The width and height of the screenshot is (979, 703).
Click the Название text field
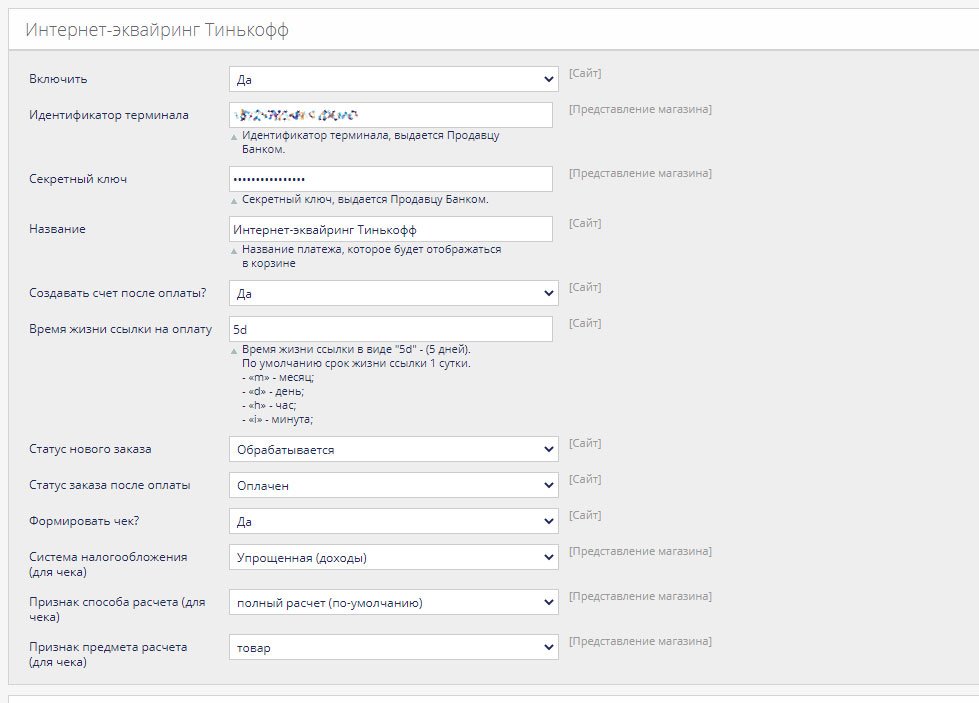click(390, 229)
